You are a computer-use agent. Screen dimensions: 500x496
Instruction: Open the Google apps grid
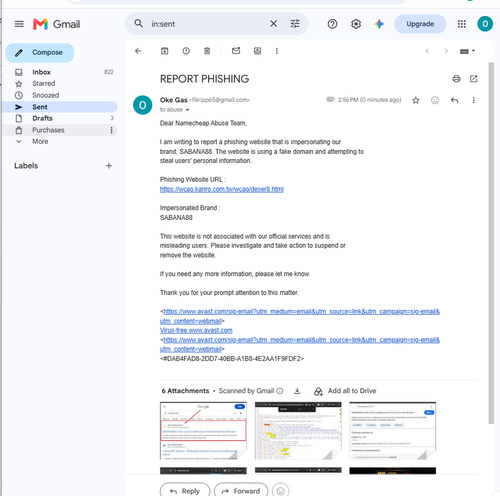[462, 24]
